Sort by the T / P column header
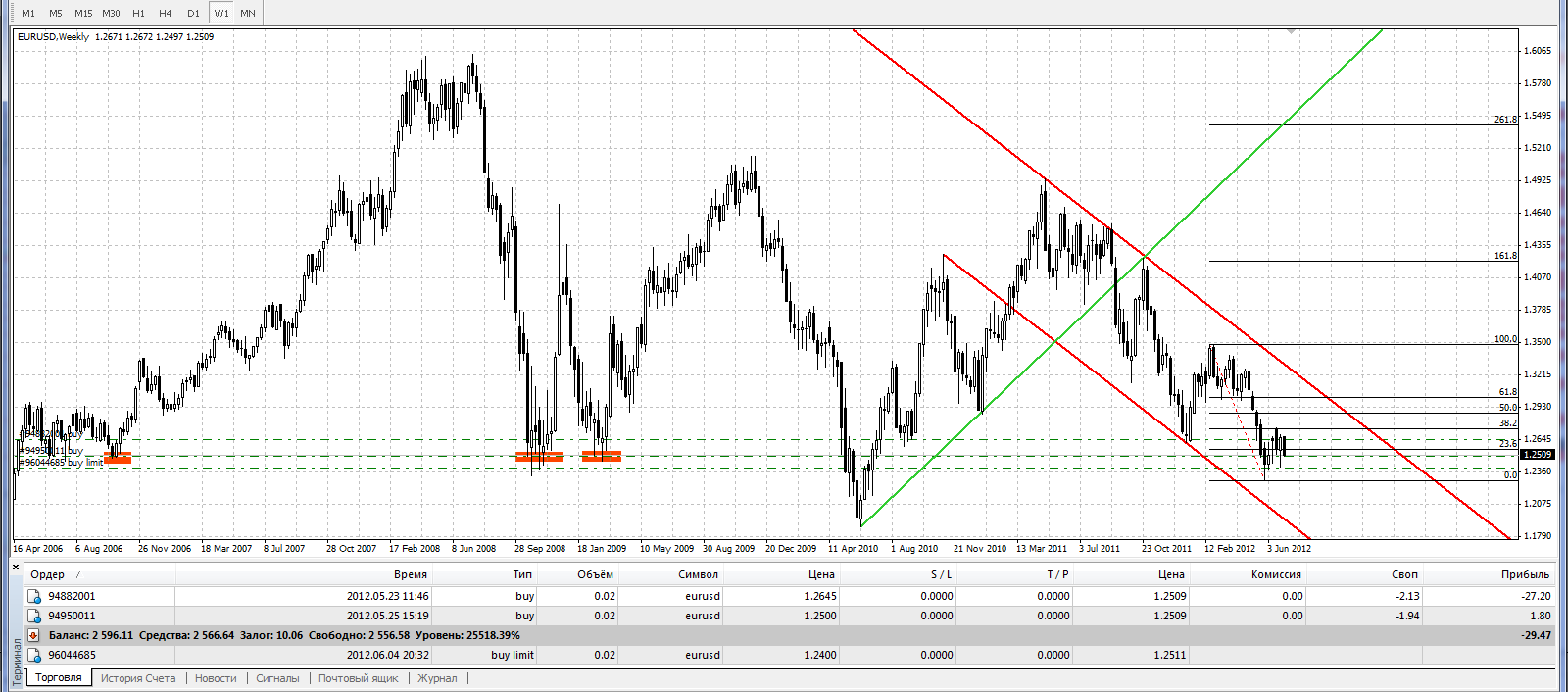The height and width of the screenshot is (692, 1568). pos(1057,574)
